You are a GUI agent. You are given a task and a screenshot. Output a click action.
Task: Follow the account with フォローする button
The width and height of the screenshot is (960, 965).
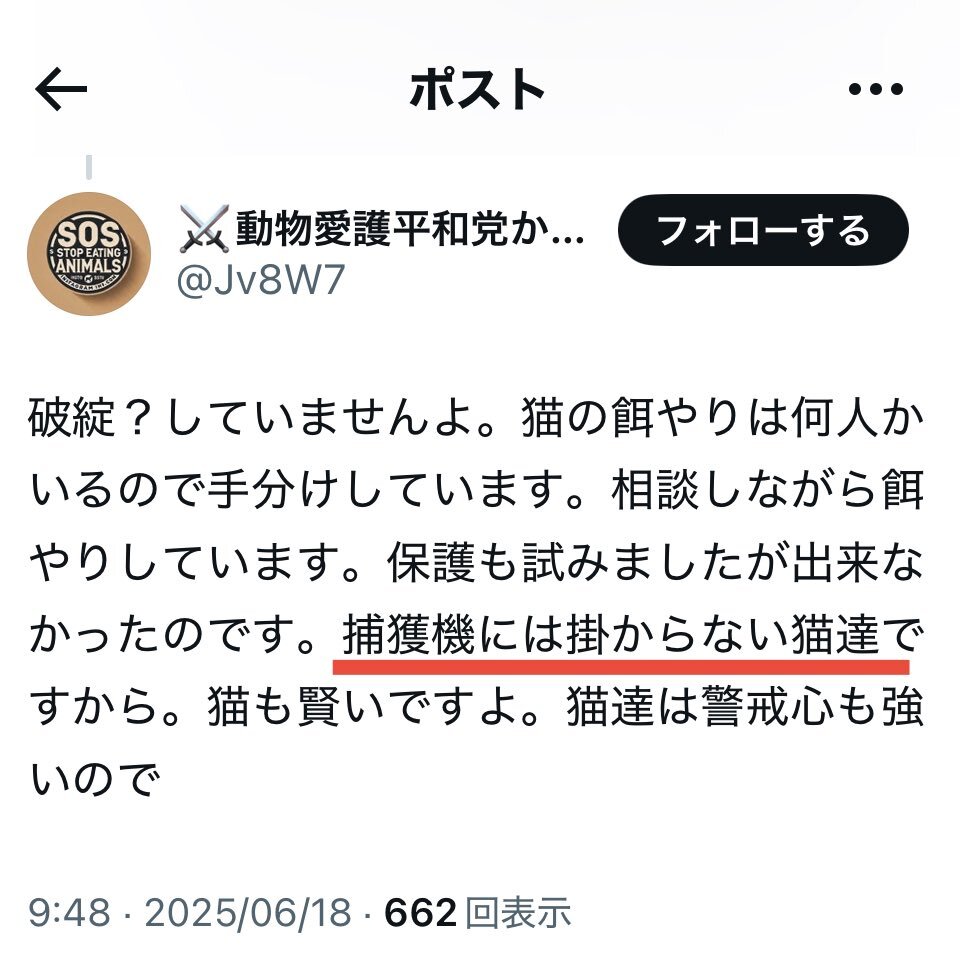tap(763, 230)
